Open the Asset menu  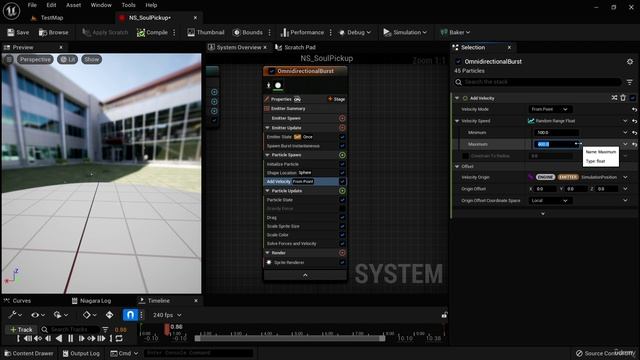73,5
